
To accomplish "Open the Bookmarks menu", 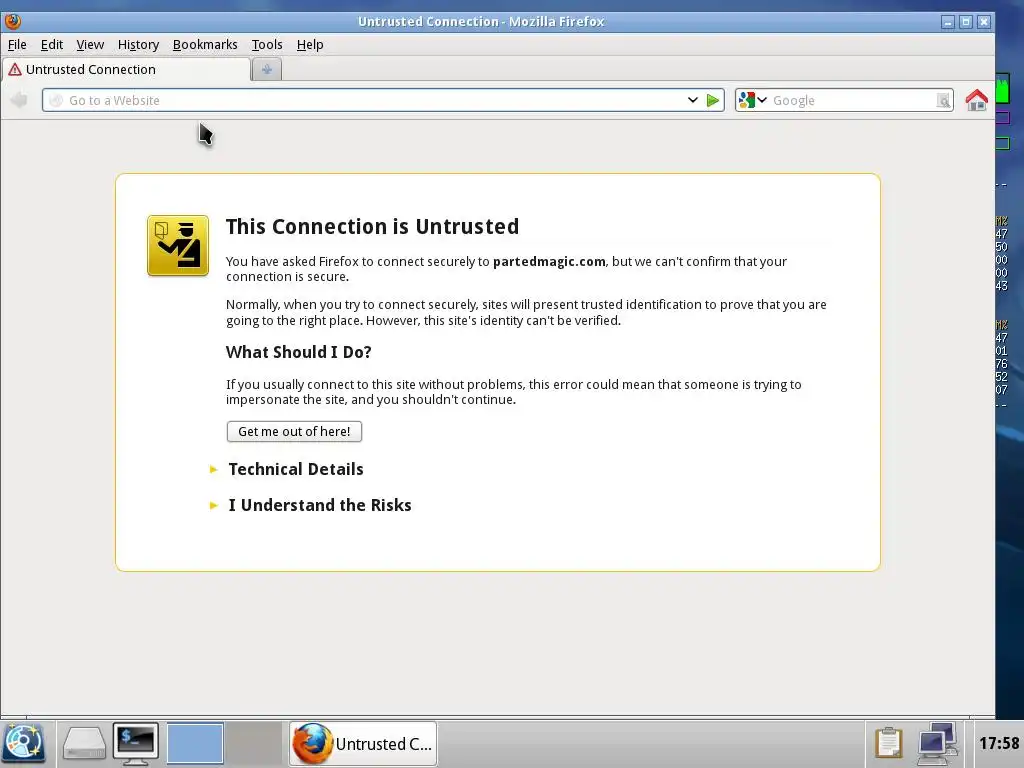I will point(205,44).
